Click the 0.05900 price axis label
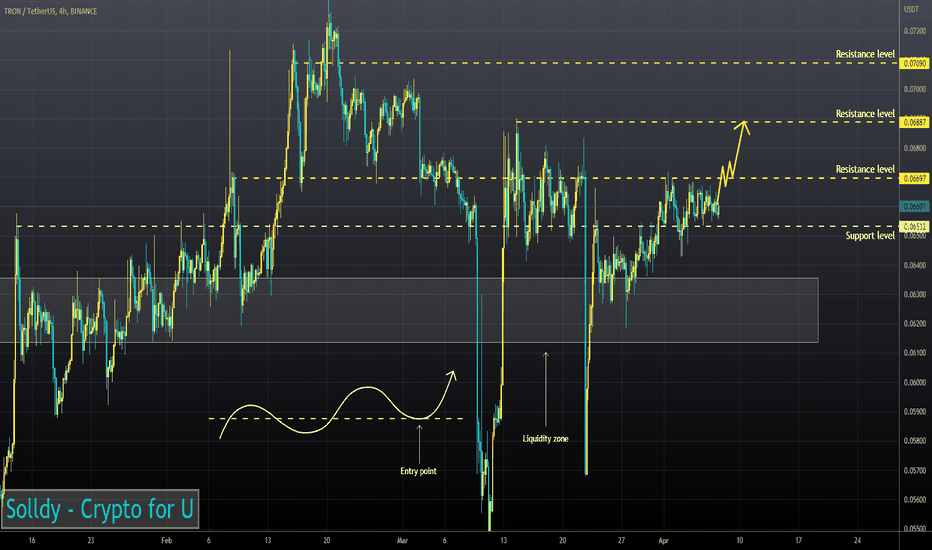The height and width of the screenshot is (550, 932). click(915, 411)
